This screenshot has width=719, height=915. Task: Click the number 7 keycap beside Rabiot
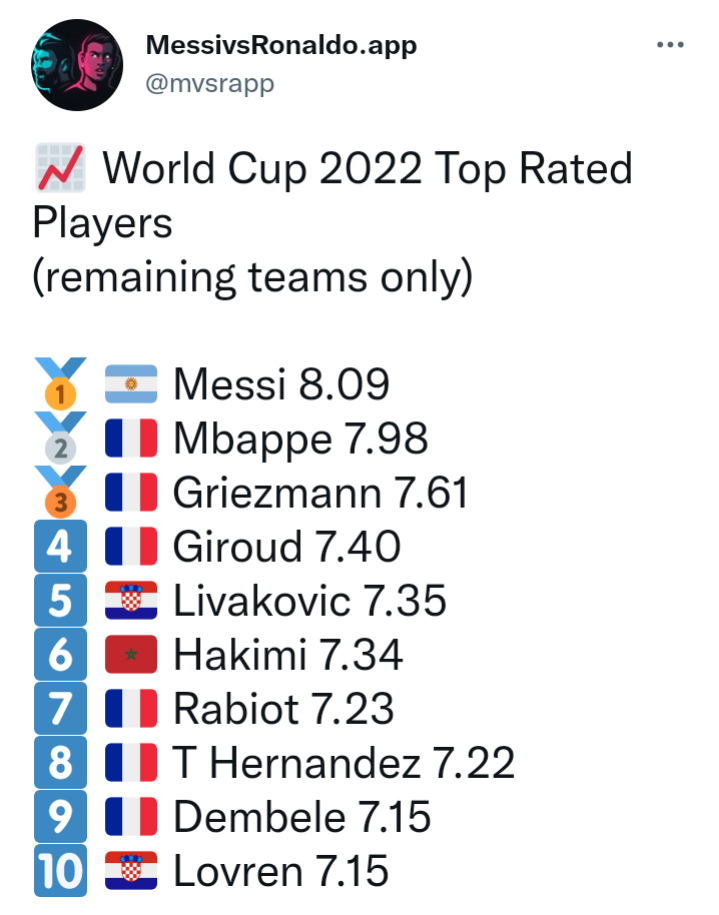[x=60, y=708]
